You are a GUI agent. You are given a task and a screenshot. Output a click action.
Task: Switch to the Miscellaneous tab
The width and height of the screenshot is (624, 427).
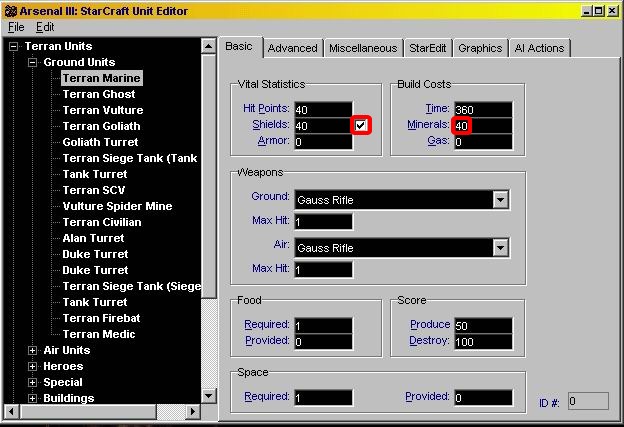coord(363,48)
